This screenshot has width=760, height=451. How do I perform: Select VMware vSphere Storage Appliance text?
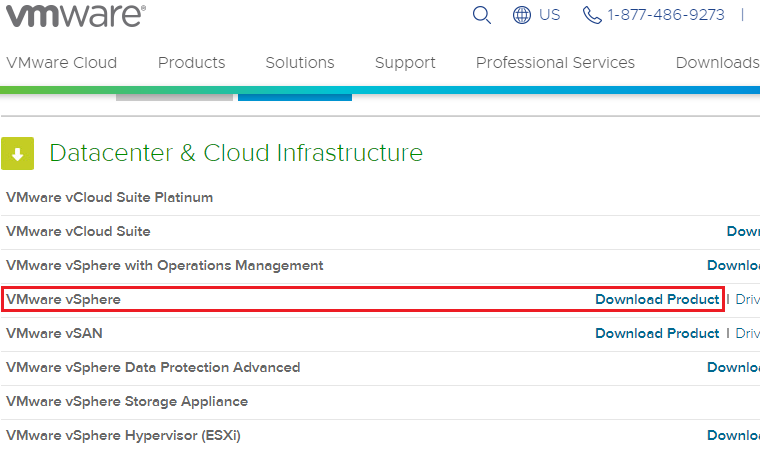(x=127, y=402)
